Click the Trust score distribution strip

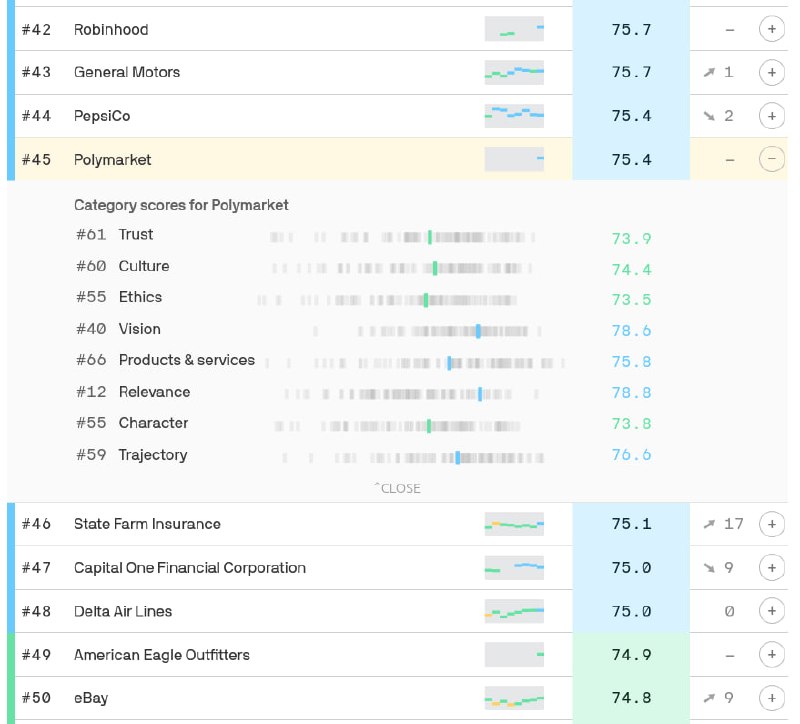point(403,237)
